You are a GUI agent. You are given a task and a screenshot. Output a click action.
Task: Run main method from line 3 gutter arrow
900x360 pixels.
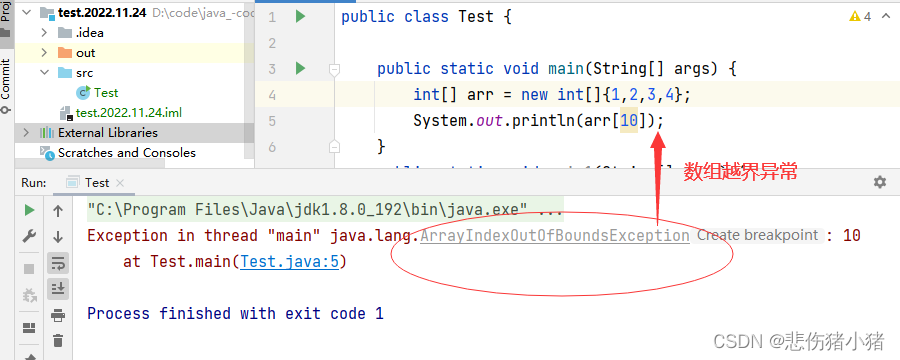300,69
